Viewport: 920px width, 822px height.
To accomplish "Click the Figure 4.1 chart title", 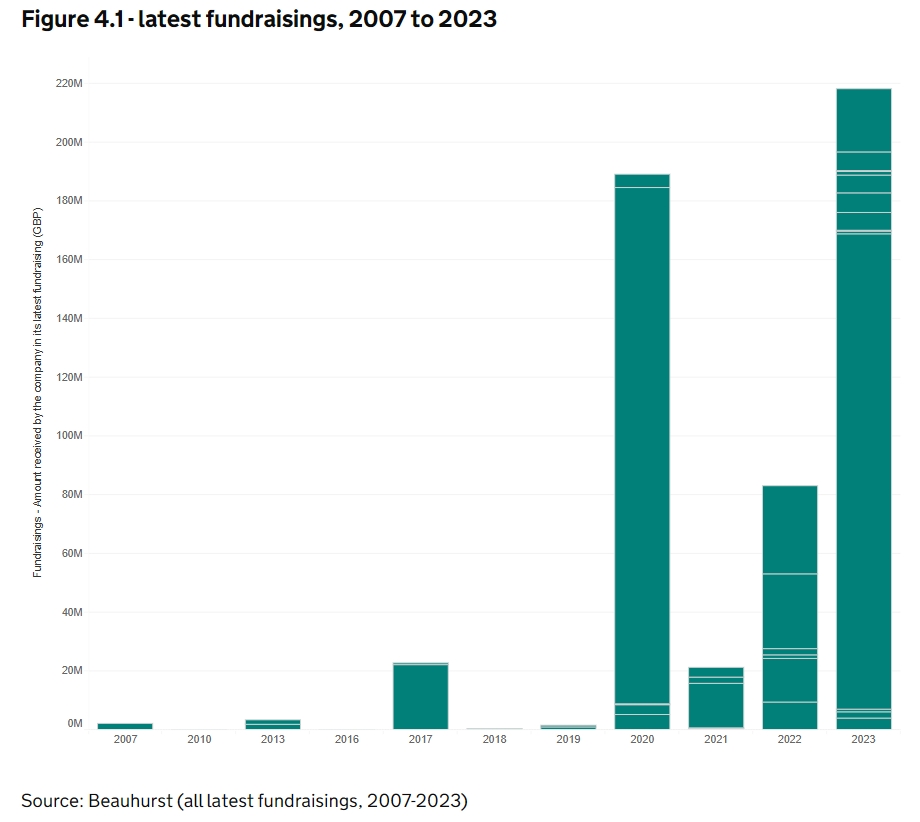I will [x=259, y=18].
